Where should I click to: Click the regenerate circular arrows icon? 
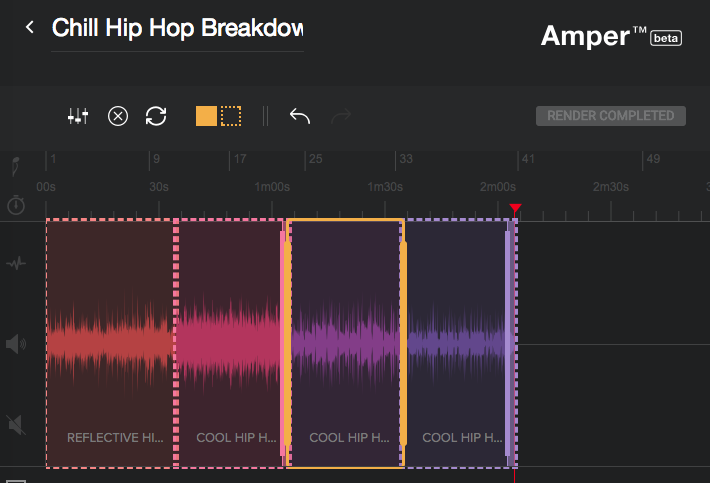click(156, 116)
